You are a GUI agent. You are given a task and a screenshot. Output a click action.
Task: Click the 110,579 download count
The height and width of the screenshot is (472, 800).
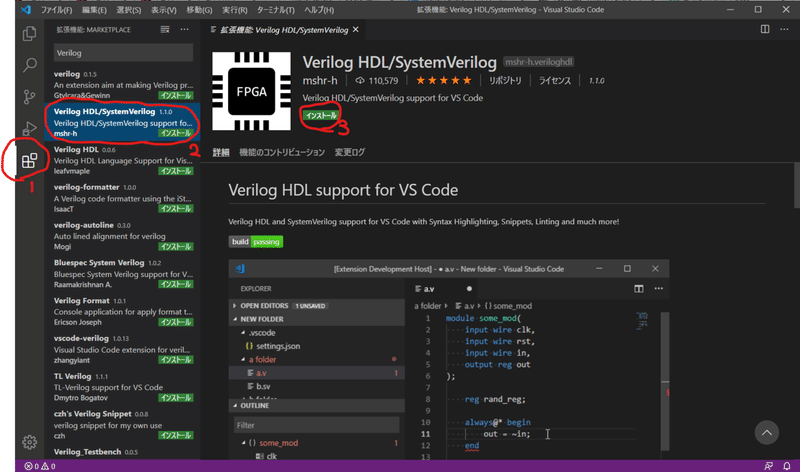(x=377, y=81)
